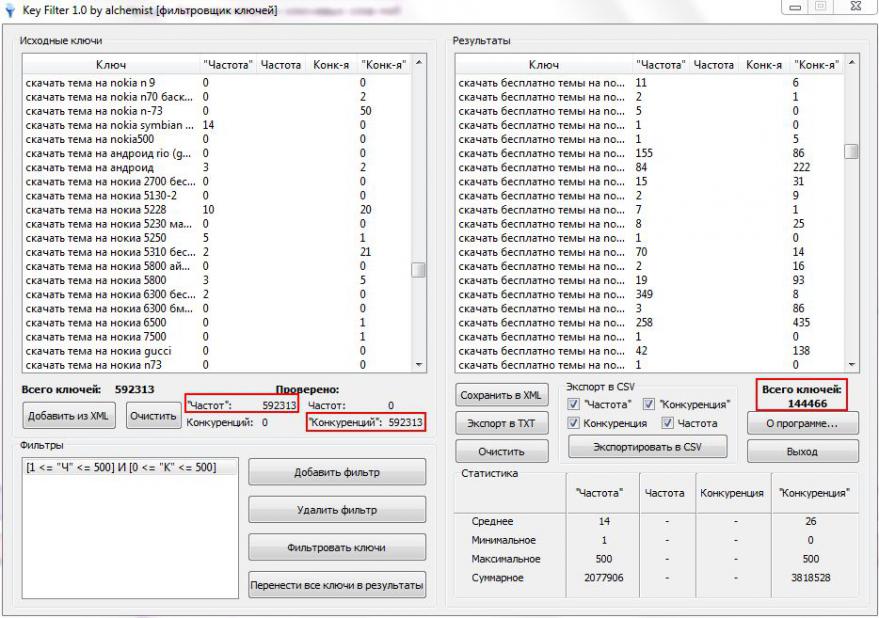The width and height of the screenshot is (879, 618).
Task: Click 'Экспортировать в CSV' button
Action: coord(647,447)
